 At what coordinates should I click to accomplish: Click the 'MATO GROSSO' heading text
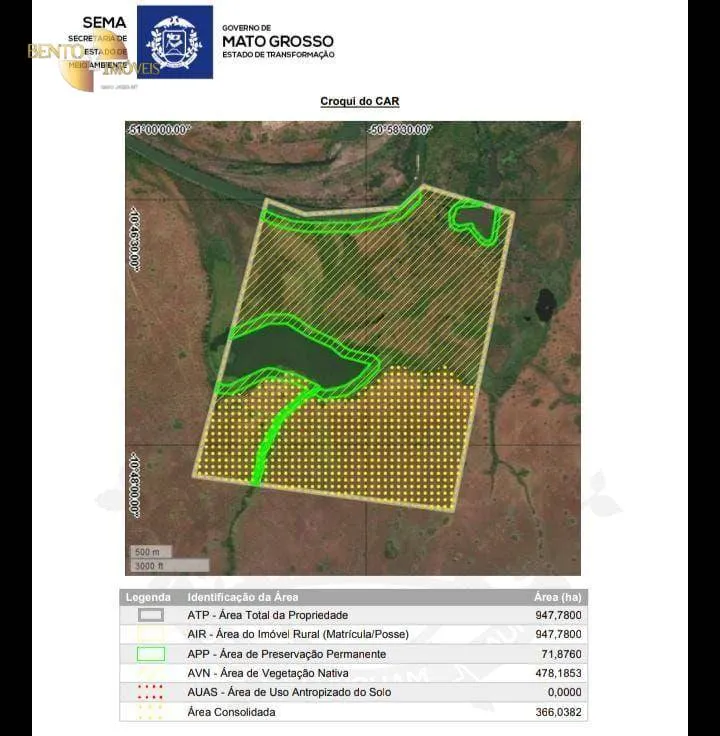point(278,41)
